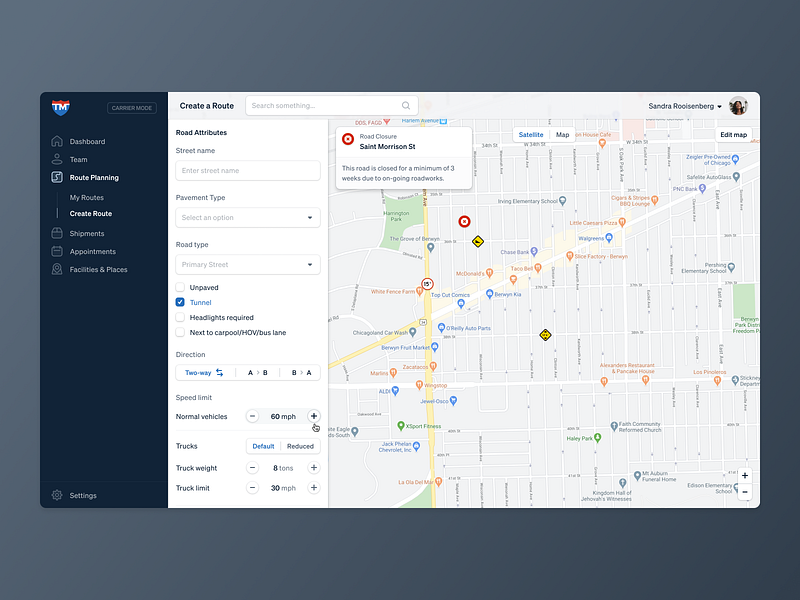Open Facilities & Places
Screen dimensions: 800x600
tap(101, 269)
